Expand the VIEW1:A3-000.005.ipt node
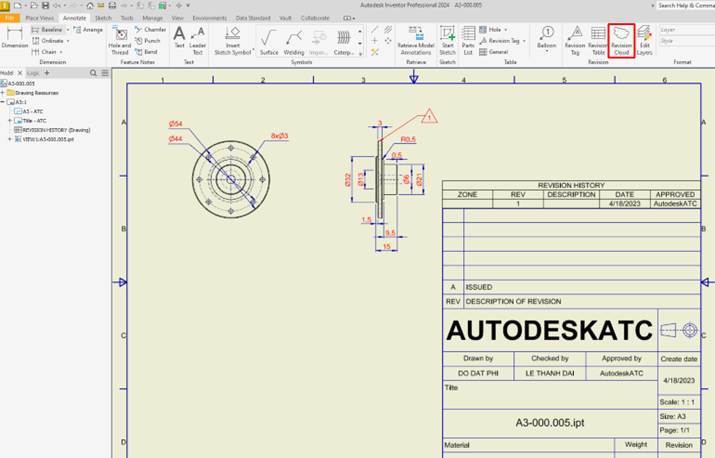Viewport: 715px width, 458px height. [10, 139]
